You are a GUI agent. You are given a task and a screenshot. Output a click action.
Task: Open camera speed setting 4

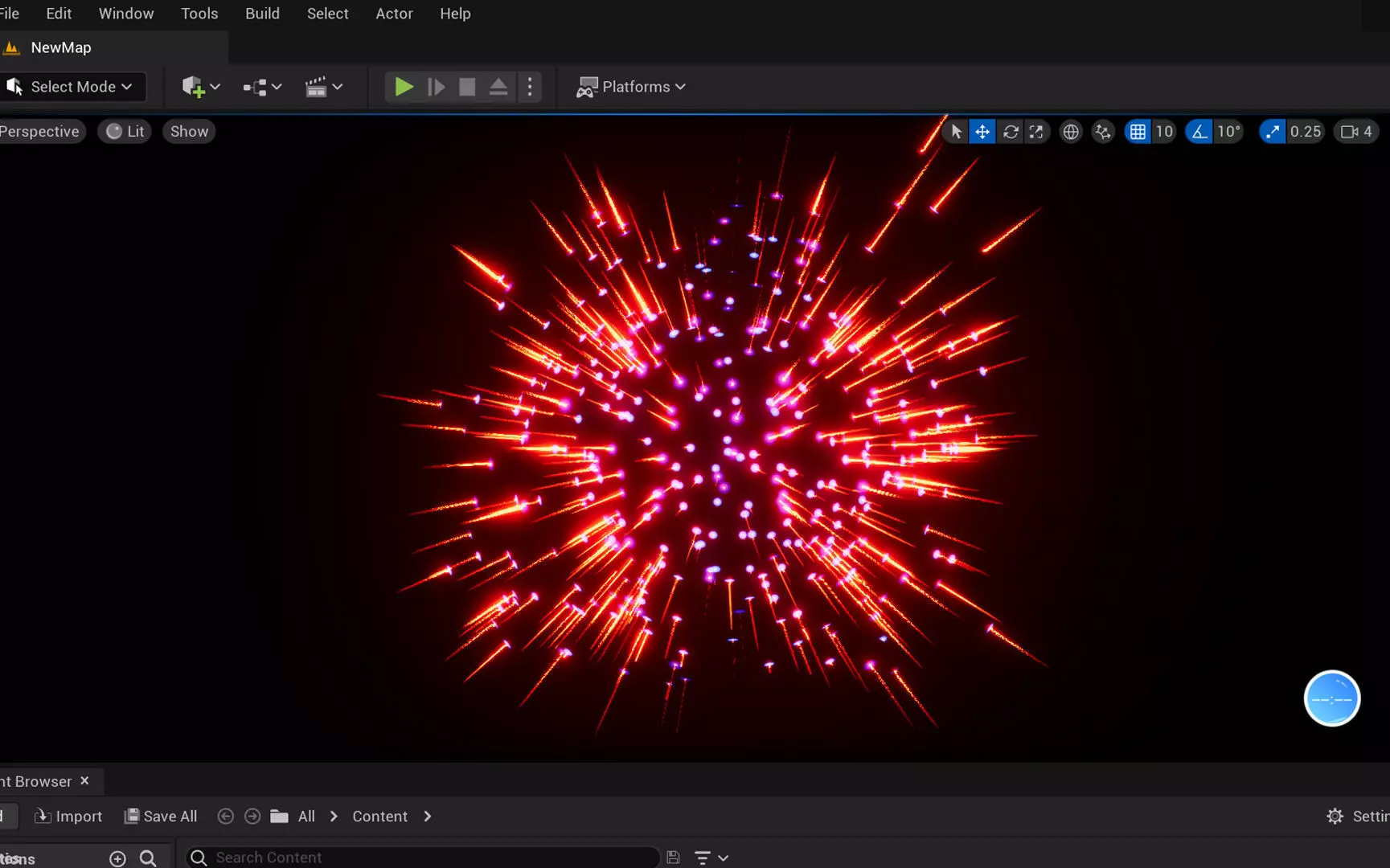(1356, 132)
